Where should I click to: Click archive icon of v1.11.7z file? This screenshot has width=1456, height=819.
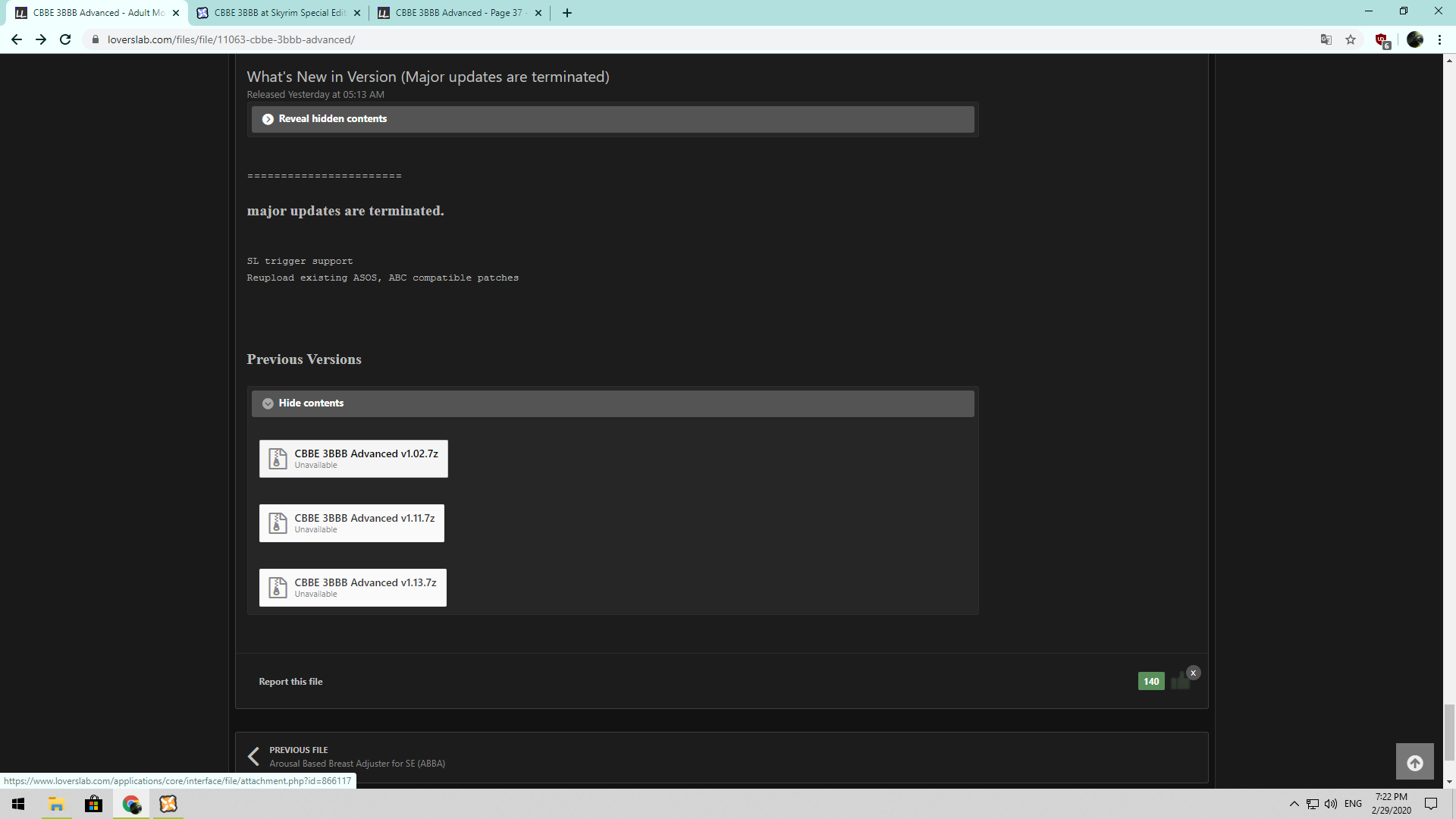[x=278, y=523]
